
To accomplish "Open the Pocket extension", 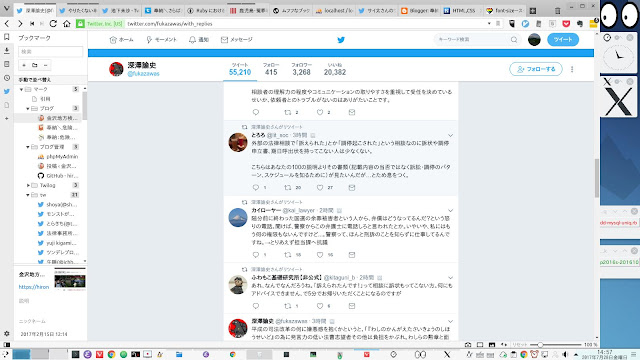I will (566, 24).
